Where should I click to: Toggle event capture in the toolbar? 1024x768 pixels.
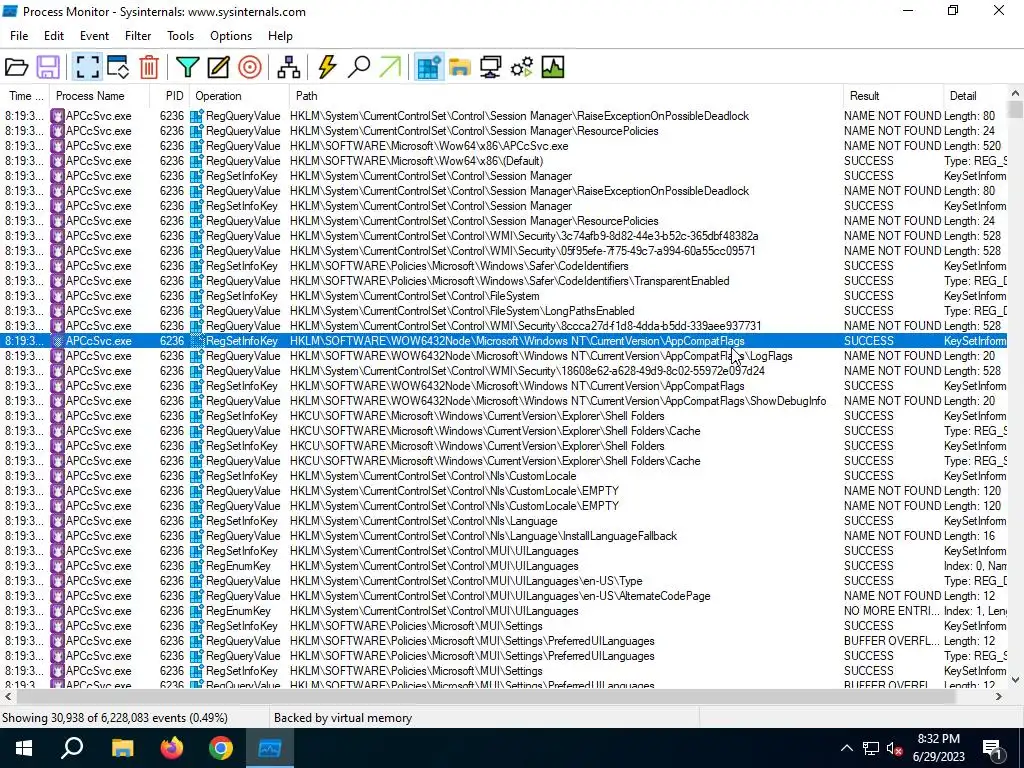(87, 67)
